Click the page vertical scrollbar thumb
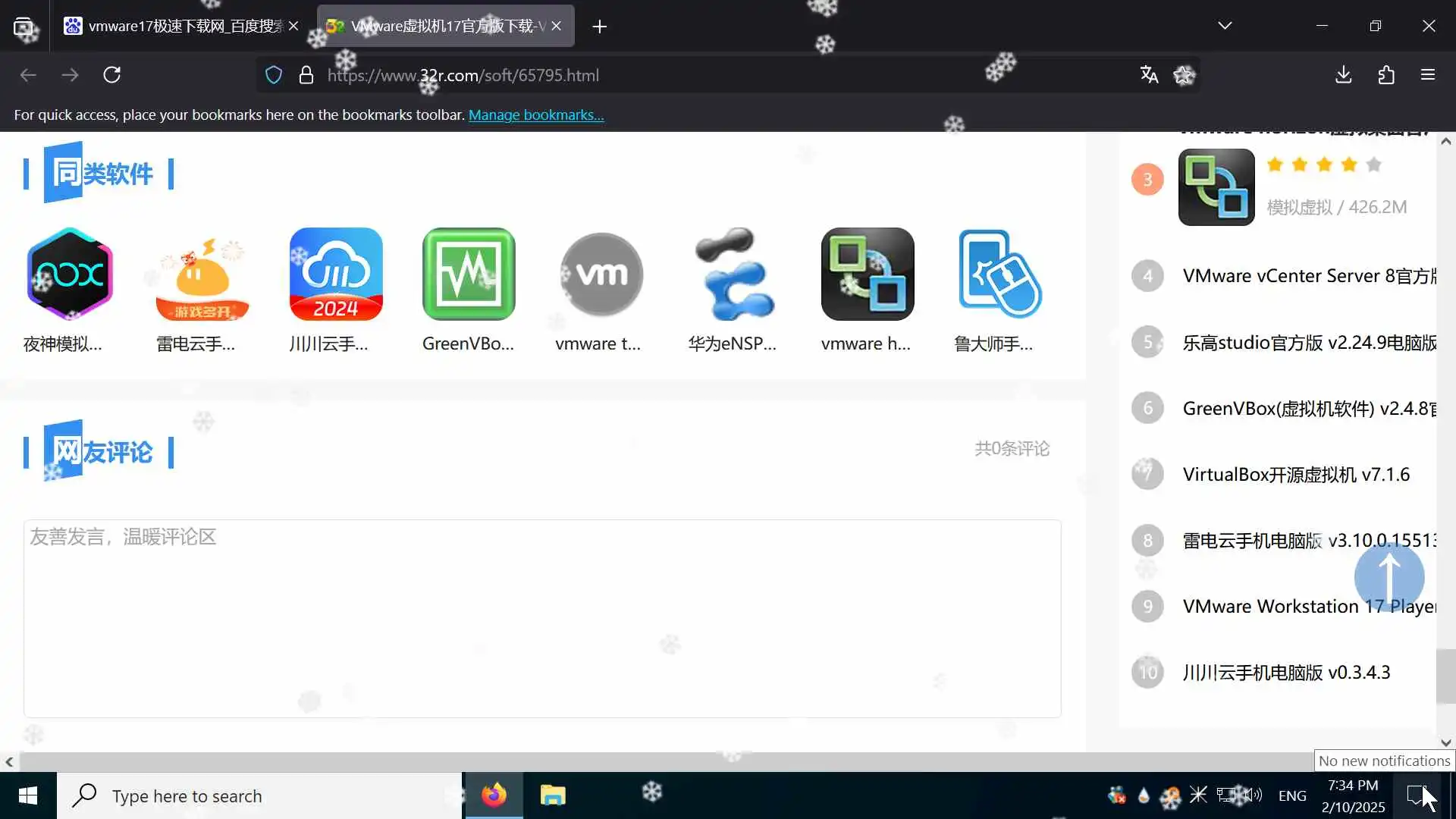Viewport: 1456px width, 819px height. [1445, 676]
